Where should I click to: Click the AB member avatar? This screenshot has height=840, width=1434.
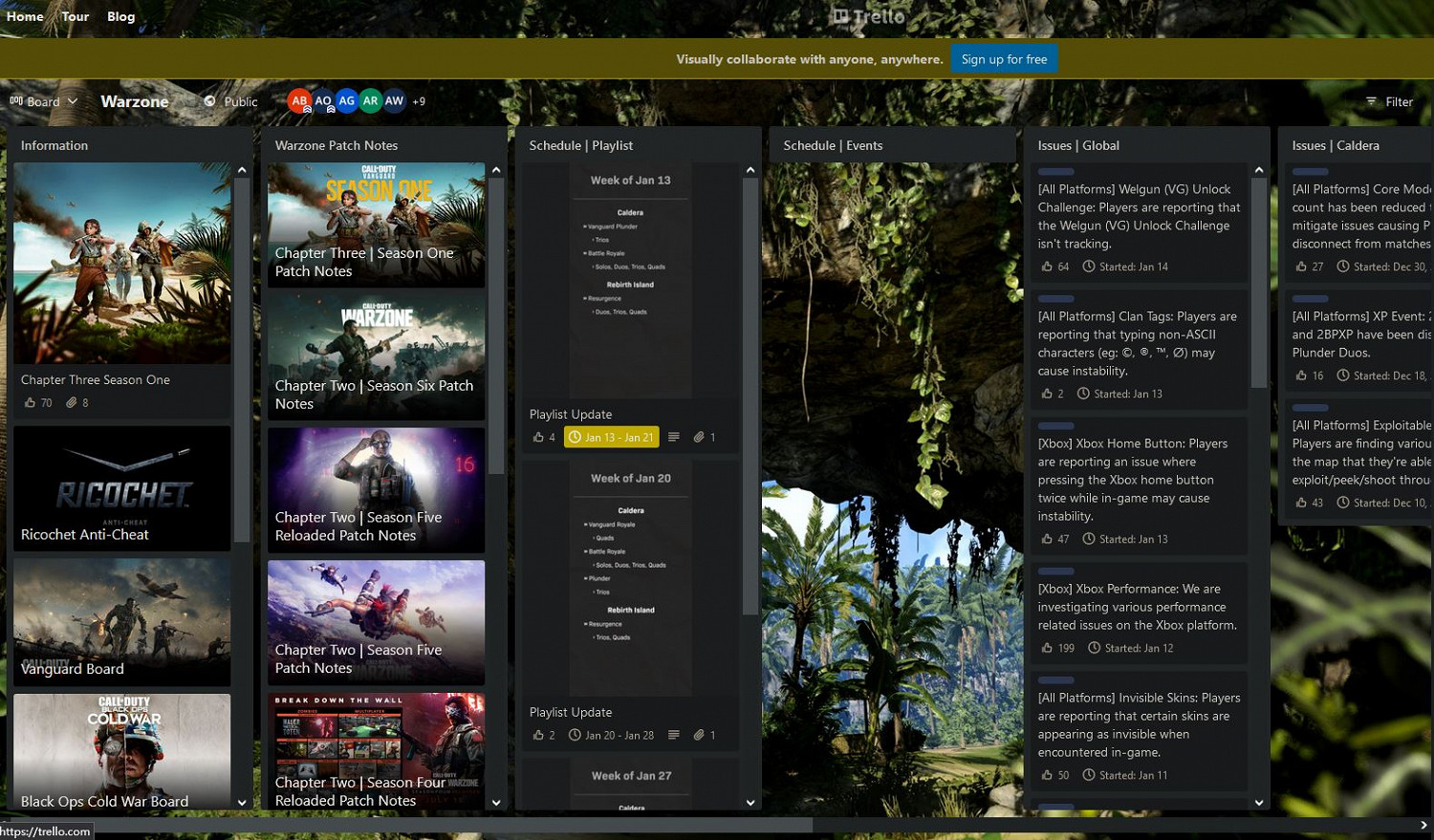299,101
